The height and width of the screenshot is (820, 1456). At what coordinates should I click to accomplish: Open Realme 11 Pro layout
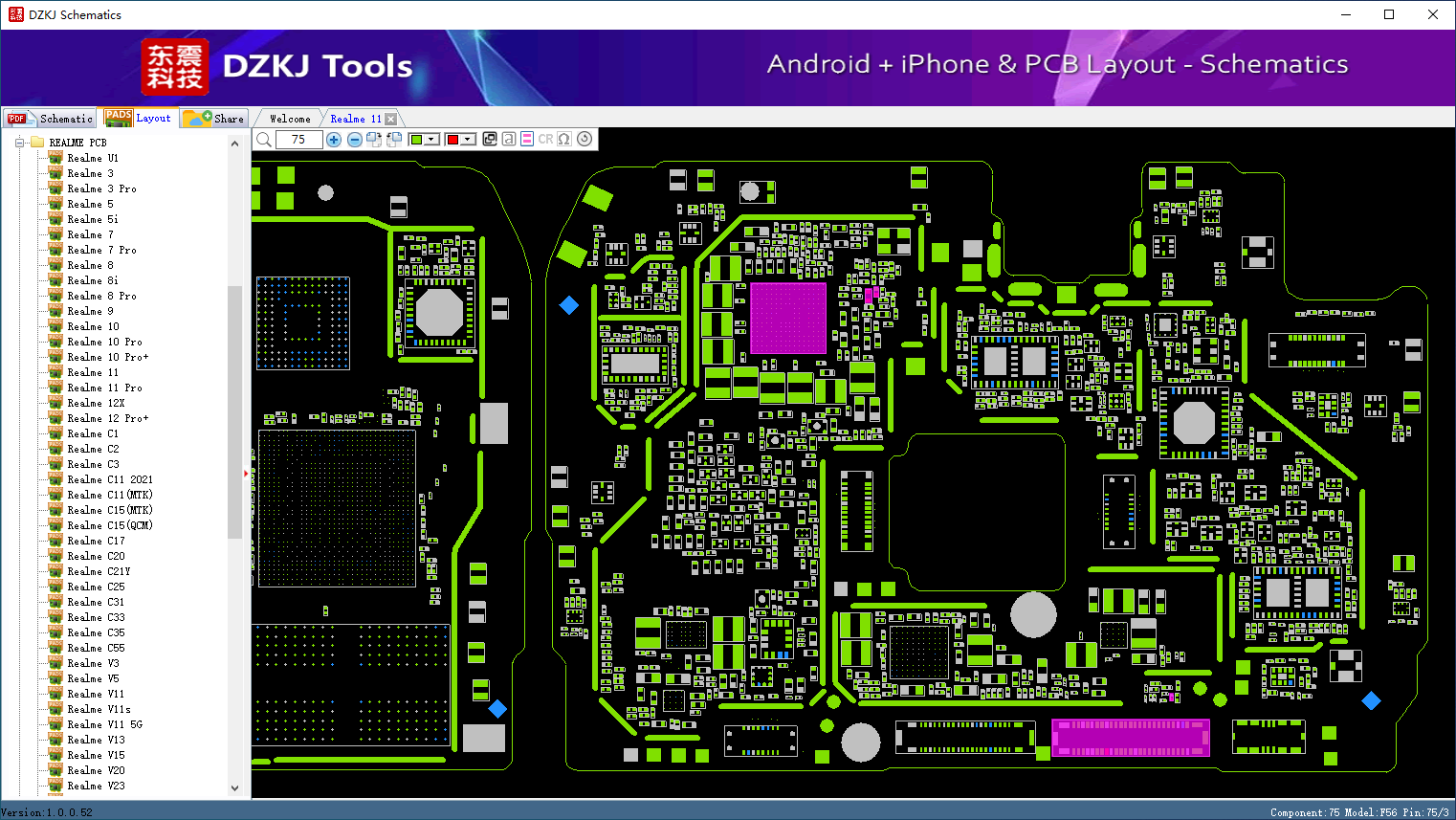point(104,388)
